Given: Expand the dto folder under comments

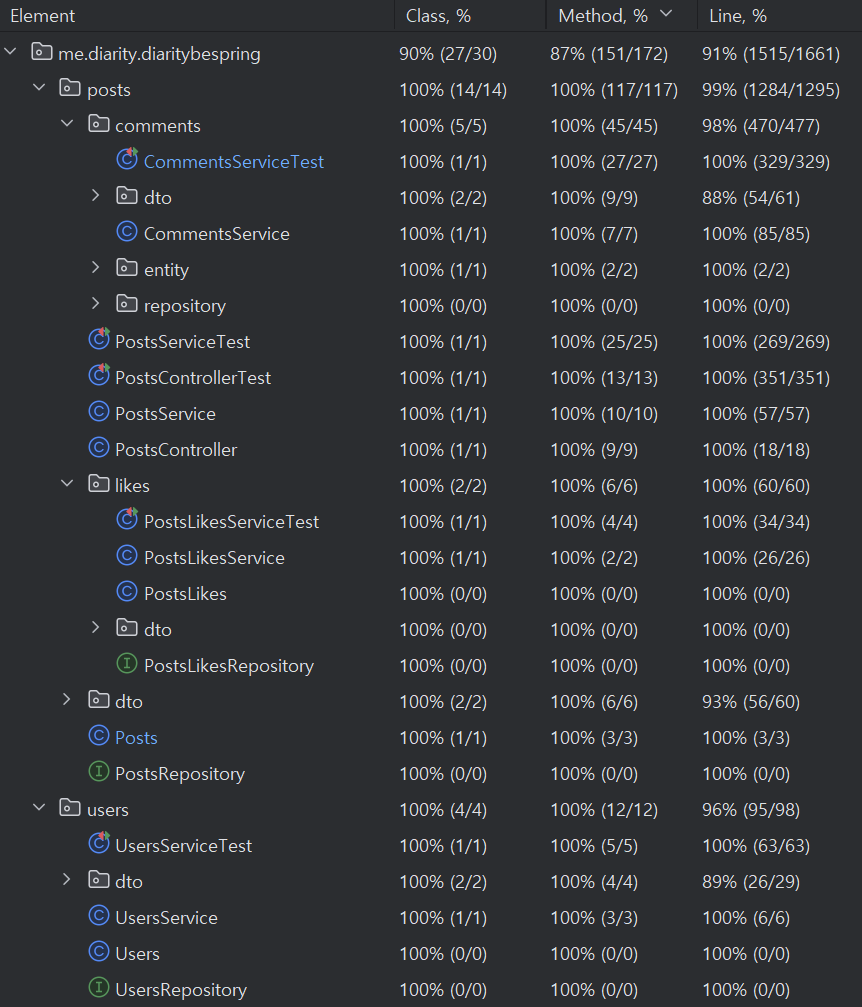Looking at the screenshot, I should click(96, 195).
